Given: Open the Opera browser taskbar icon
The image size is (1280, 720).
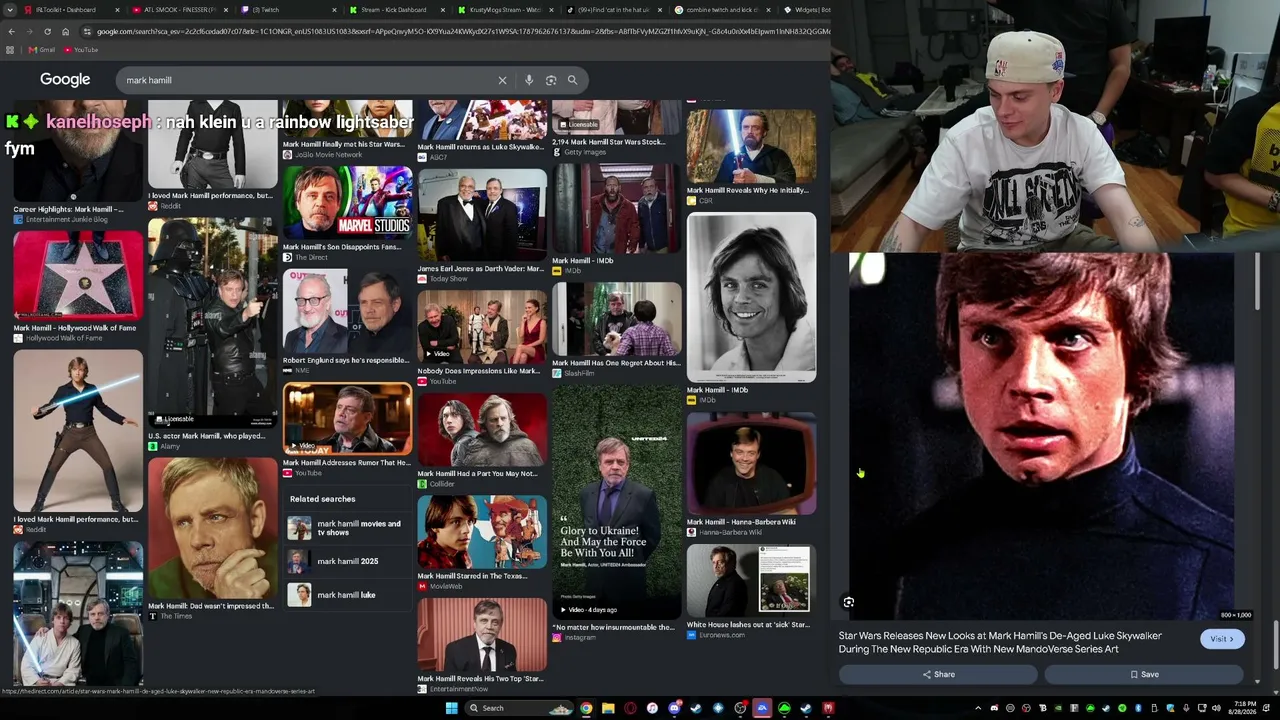Looking at the screenshot, I should click(x=630, y=708).
